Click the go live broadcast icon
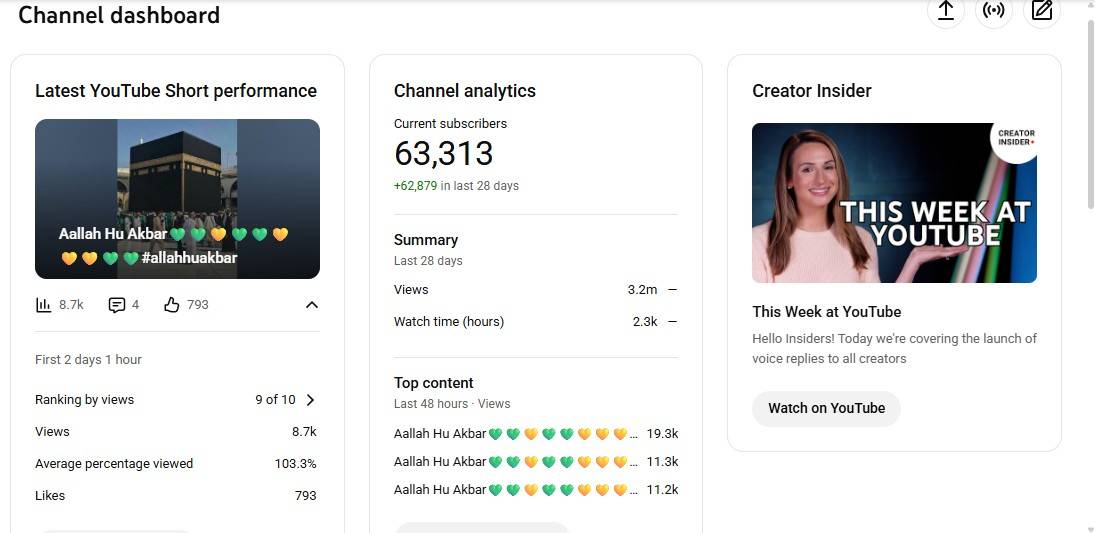Viewport: 1095px width, 533px height. (993, 11)
